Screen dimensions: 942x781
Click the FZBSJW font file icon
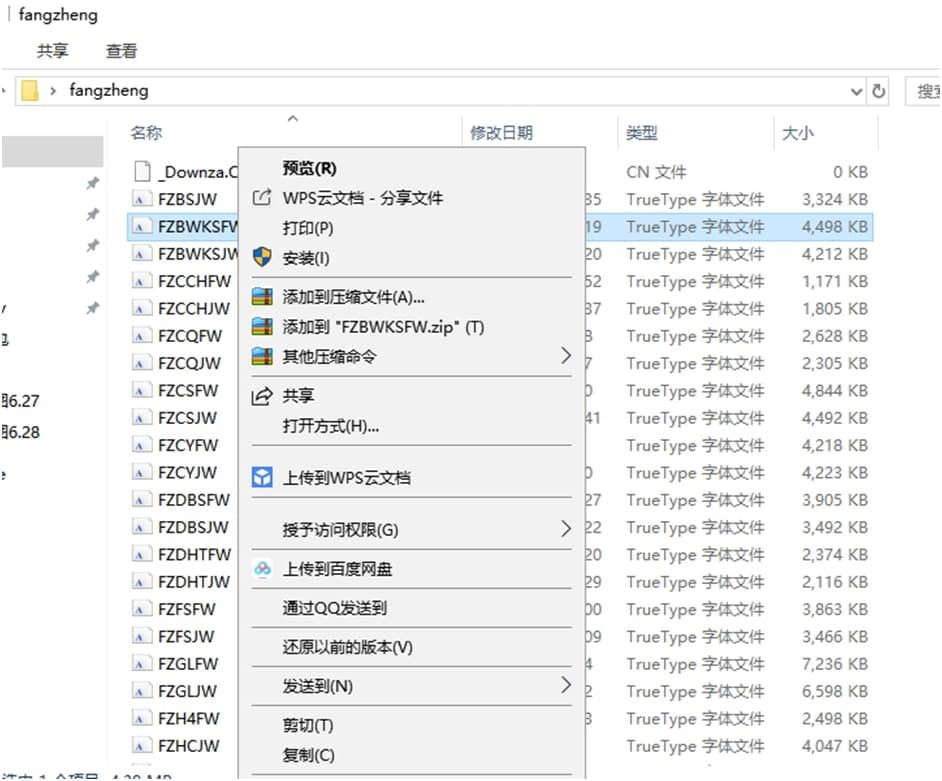(x=142, y=199)
